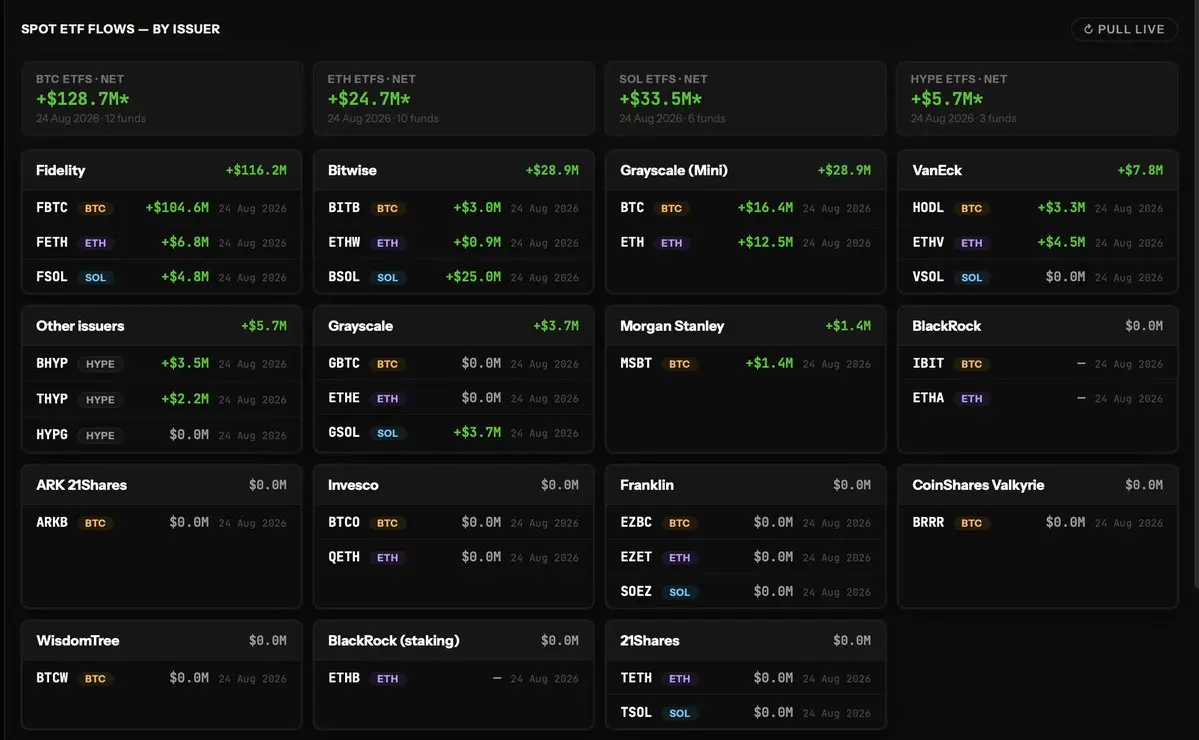The height and width of the screenshot is (740, 1199).
Task: Click the SPOT ETF FLOWS — BY ISSUER title
Action: click(120, 29)
